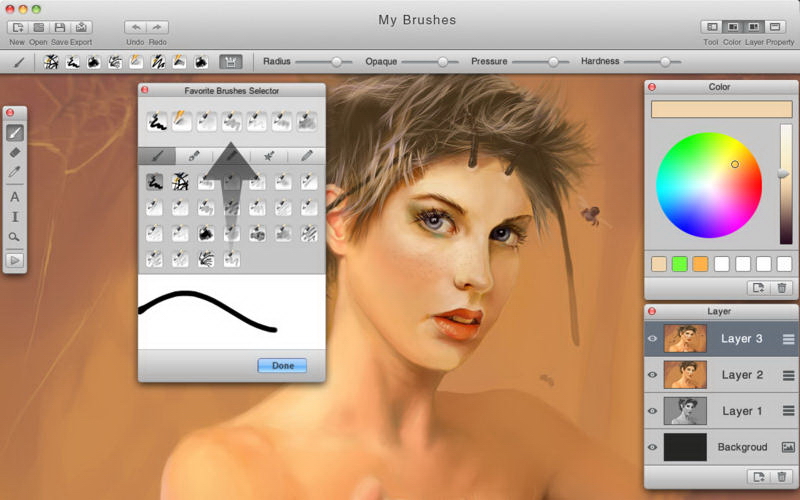Click the Export icon in the toolbar
Screen dimensions: 800x500
point(81,27)
